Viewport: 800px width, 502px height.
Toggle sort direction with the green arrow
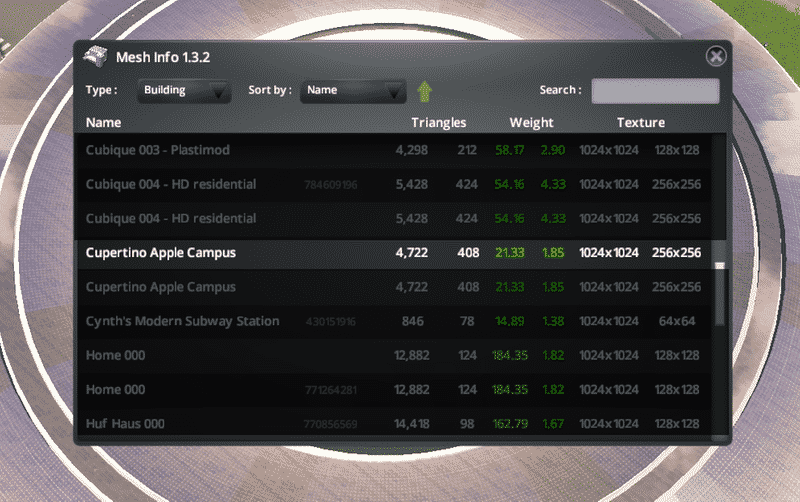(424, 91)
